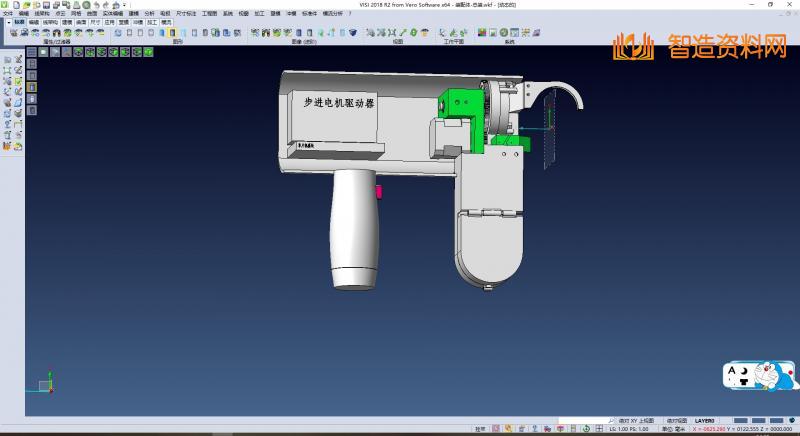Open the 文件 menu
The height and width of the screenshot is (436, 800).
coord(8,13)
